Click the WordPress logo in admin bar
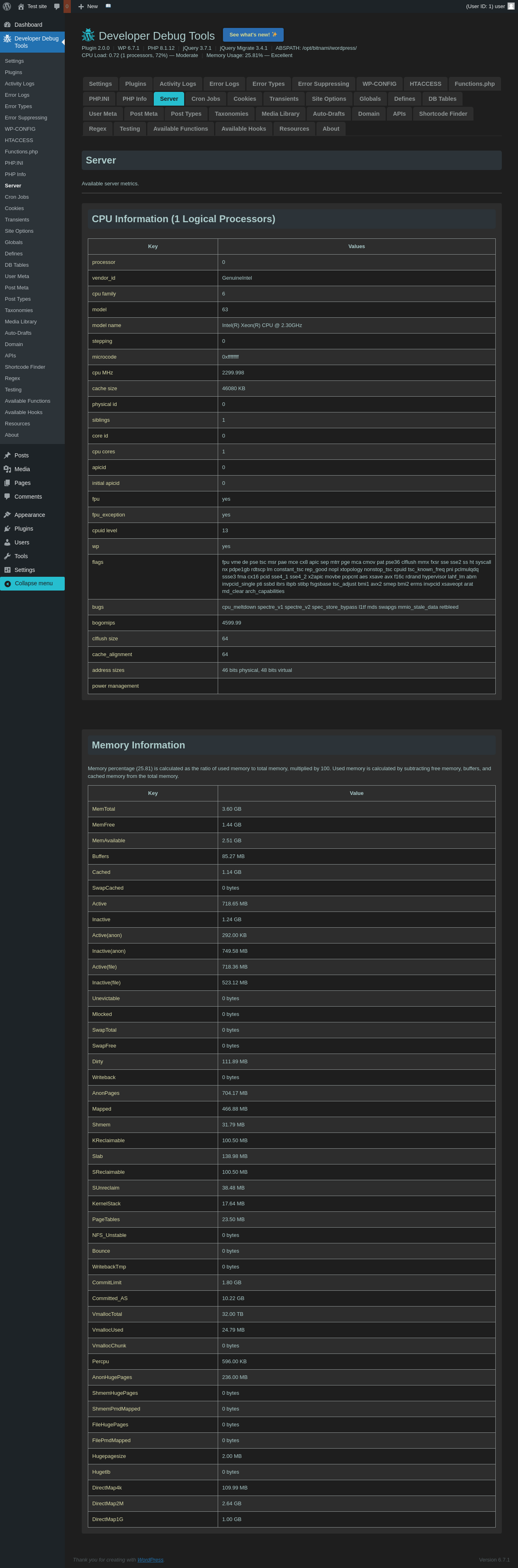Screen dimensions: 518x1568 pyautogui.click(x=7, y=6)
